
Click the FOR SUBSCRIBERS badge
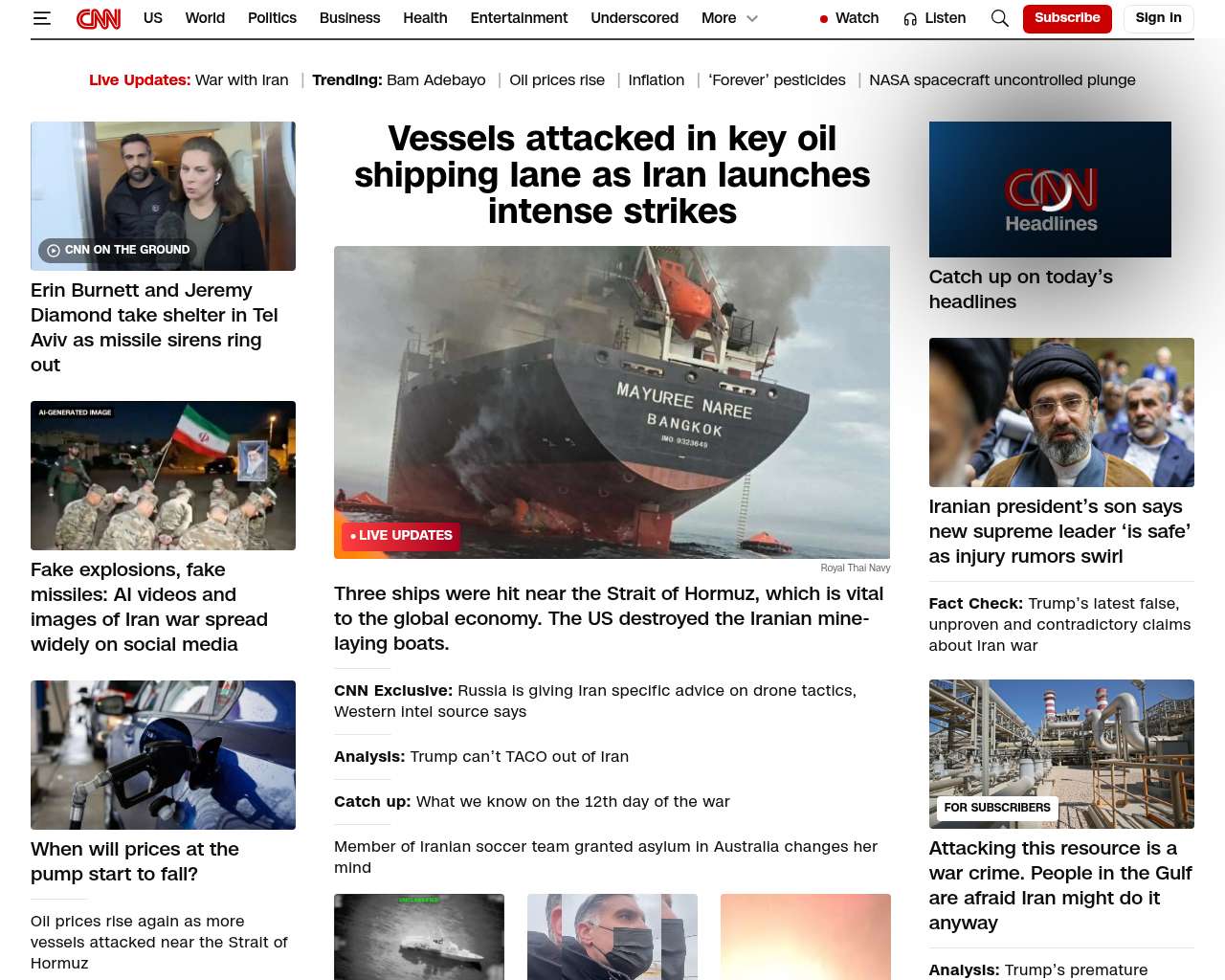[997, 808]
